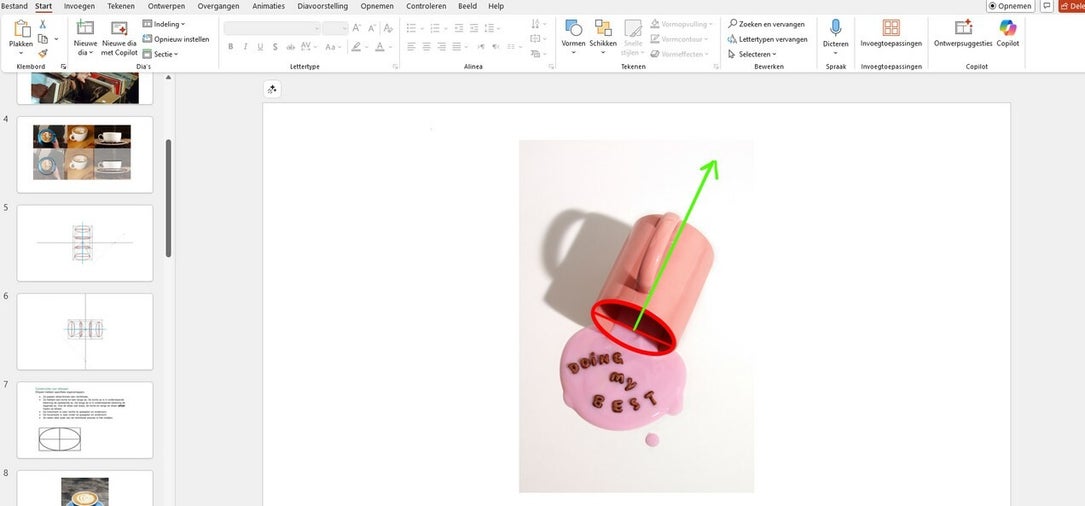
Task: Center text in Alinea group
Action: [x=427, y=47]
